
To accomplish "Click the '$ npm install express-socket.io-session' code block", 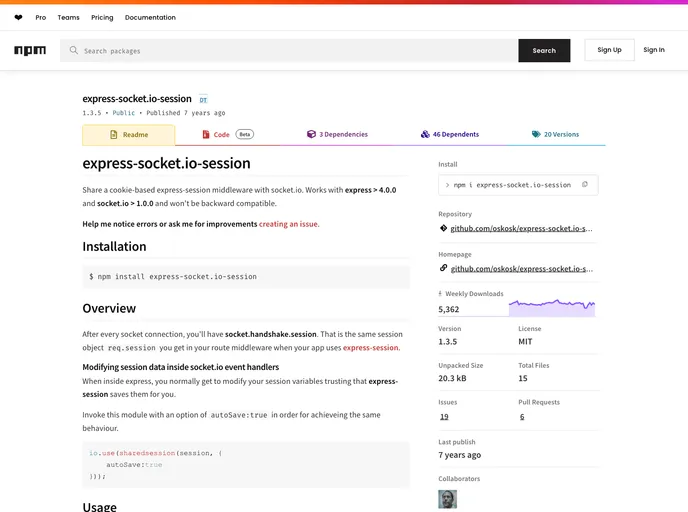I will 246,277.
